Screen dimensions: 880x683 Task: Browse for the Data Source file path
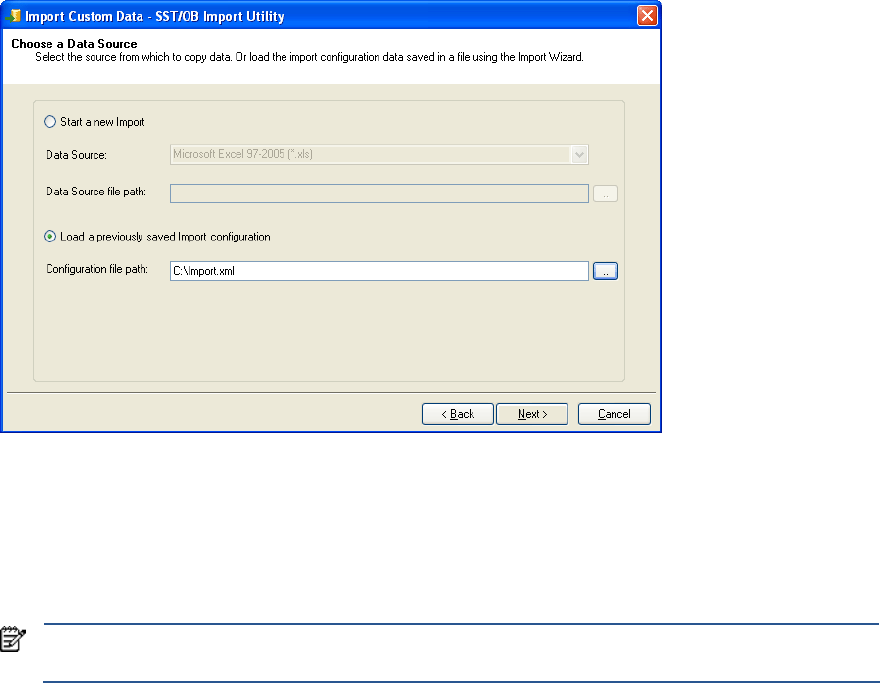(x=606, y=194)
